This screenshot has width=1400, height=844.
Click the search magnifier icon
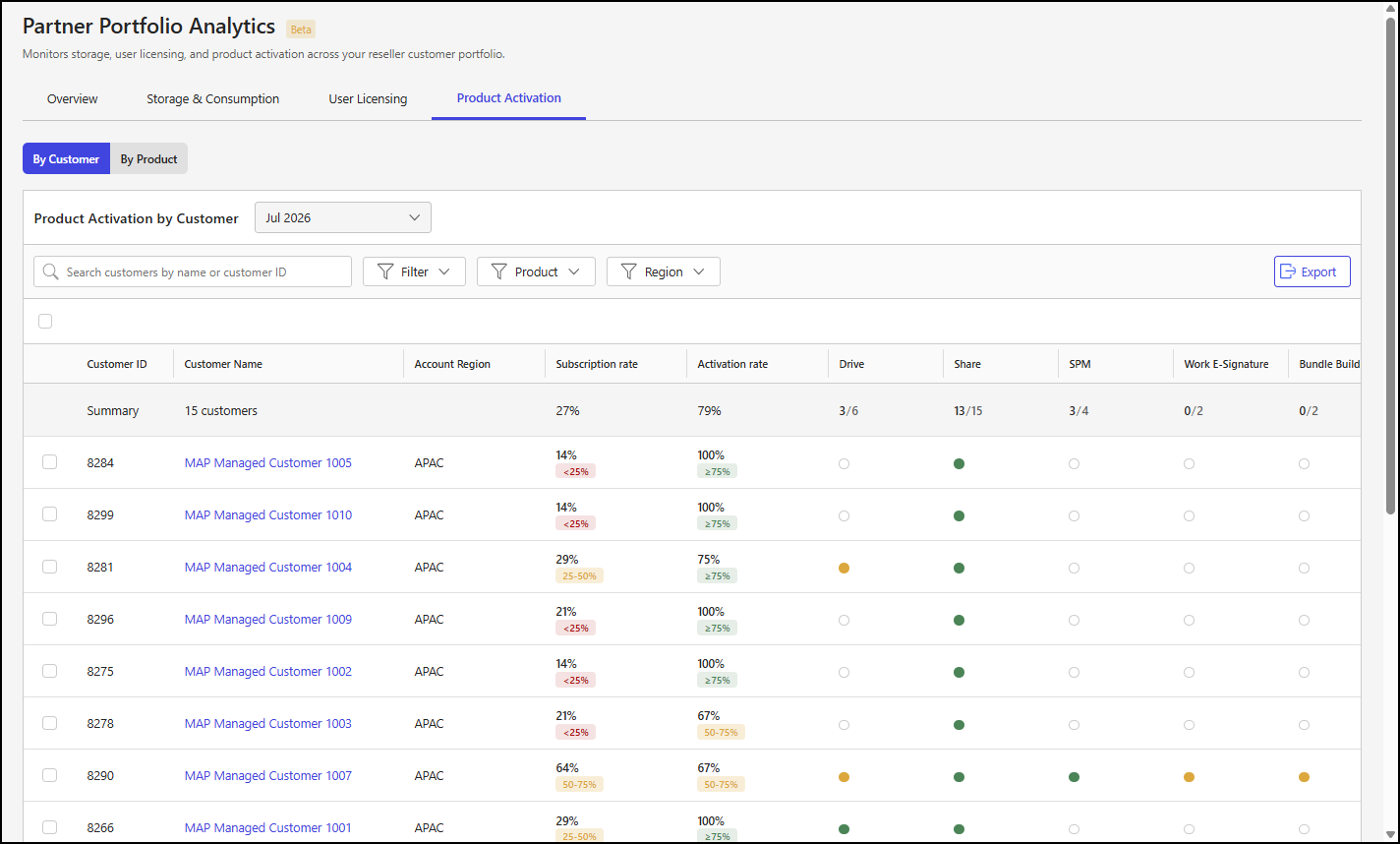[51, 271]
